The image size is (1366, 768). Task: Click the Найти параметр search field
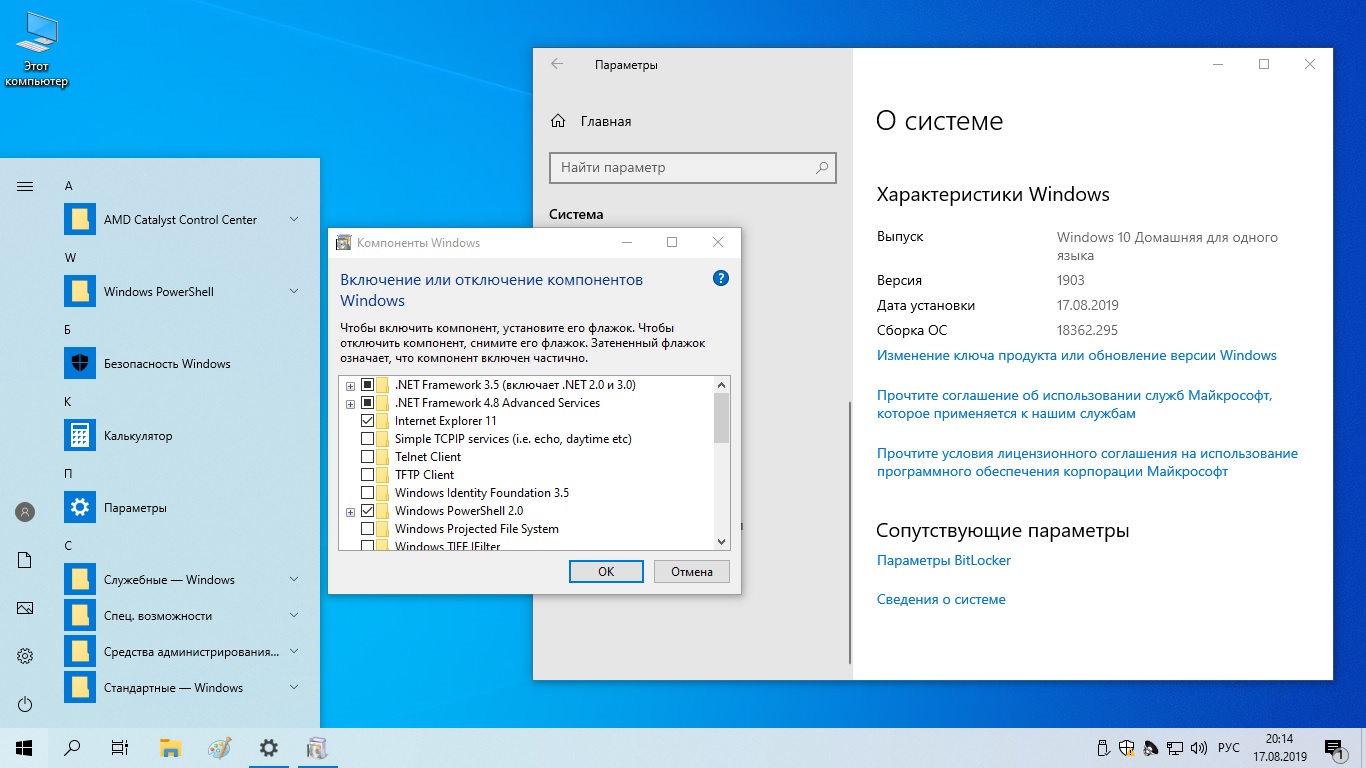[x=692, y=168]
